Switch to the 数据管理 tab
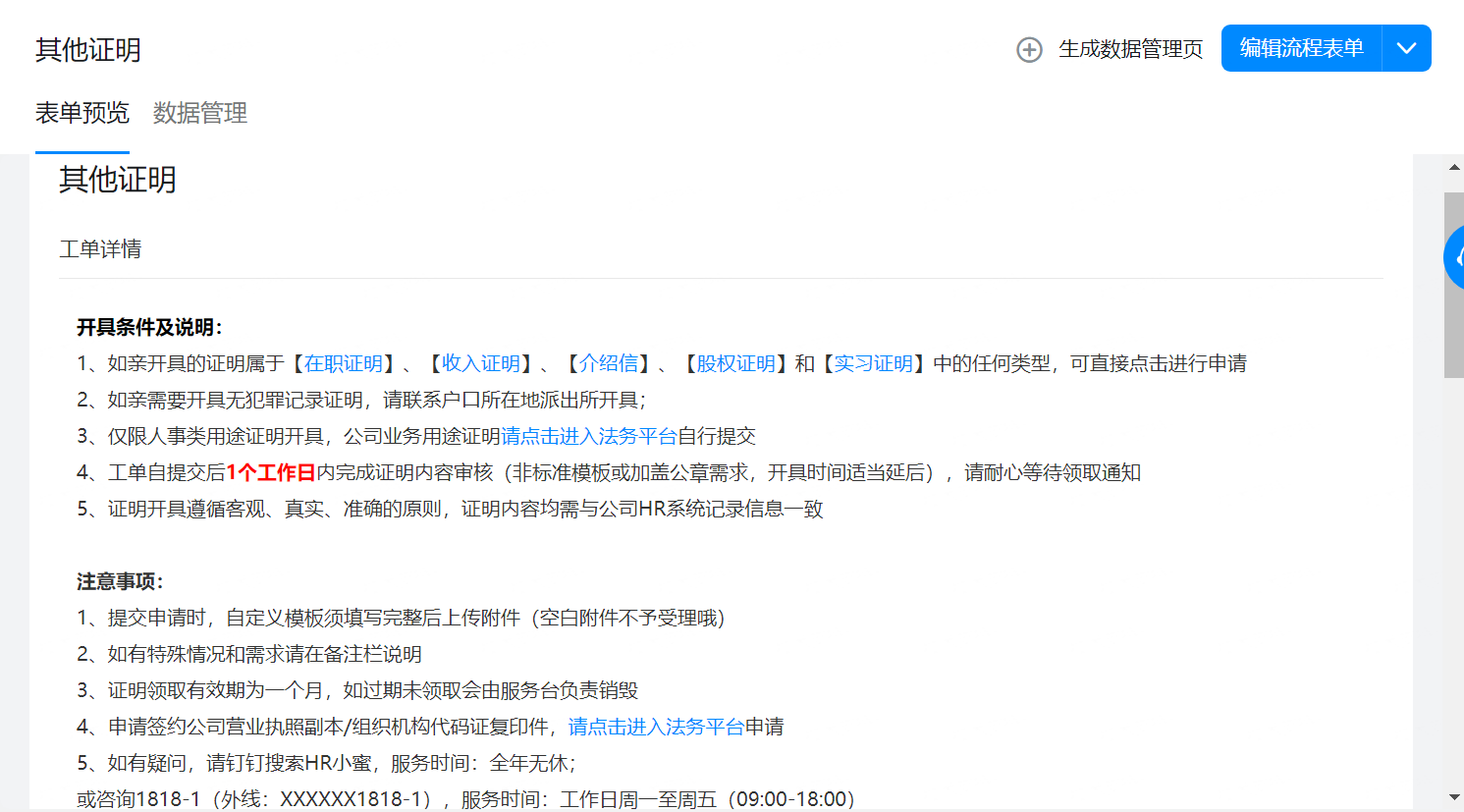 point(200,113)
